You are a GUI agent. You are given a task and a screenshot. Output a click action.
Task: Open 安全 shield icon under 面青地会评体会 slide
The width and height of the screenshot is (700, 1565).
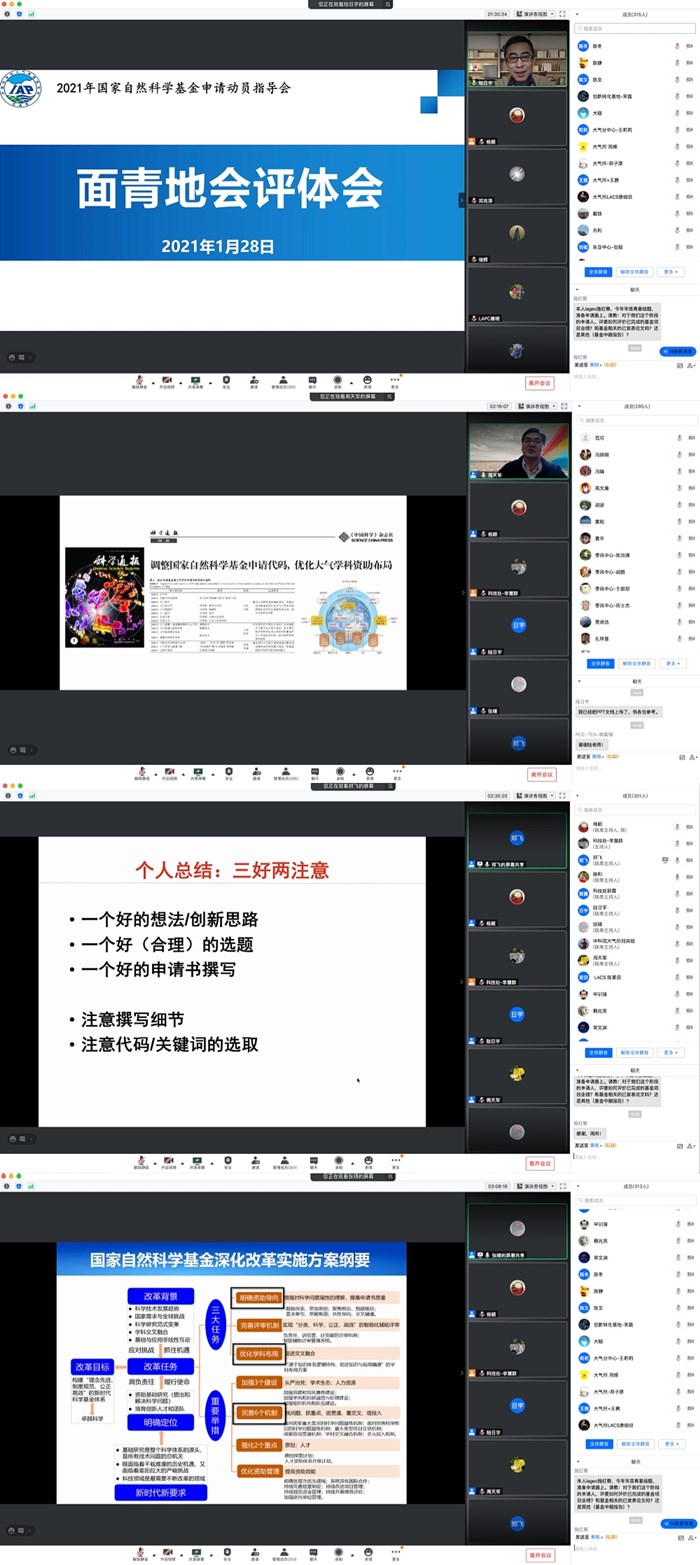(227, 379)
